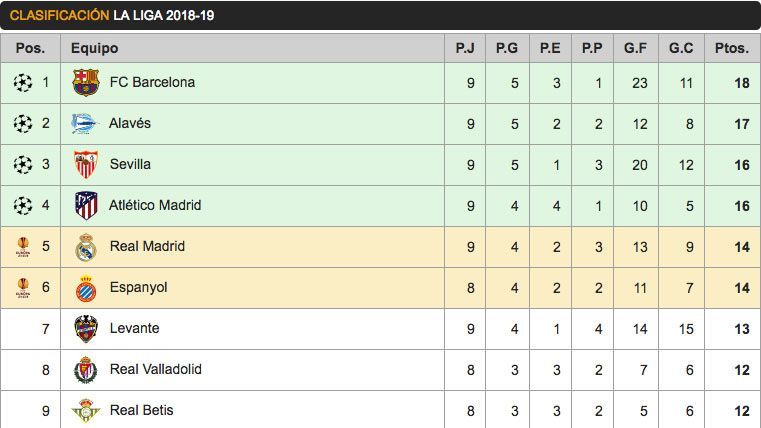This screenshot has height=428, width=761.
Task: Click the Equipo column header
Action: pyautogui.click(x=94, y=47)
